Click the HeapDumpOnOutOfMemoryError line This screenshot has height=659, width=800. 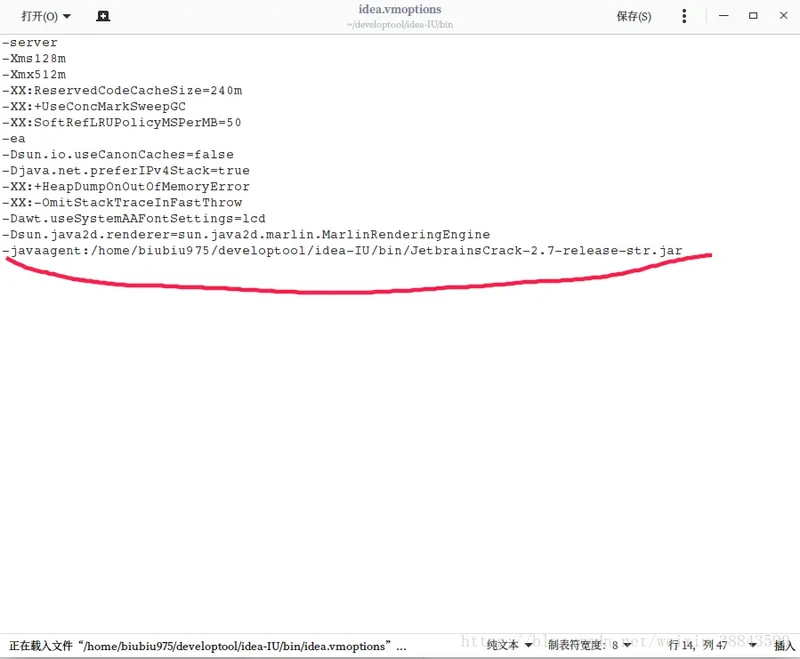(x=126, y=187)
